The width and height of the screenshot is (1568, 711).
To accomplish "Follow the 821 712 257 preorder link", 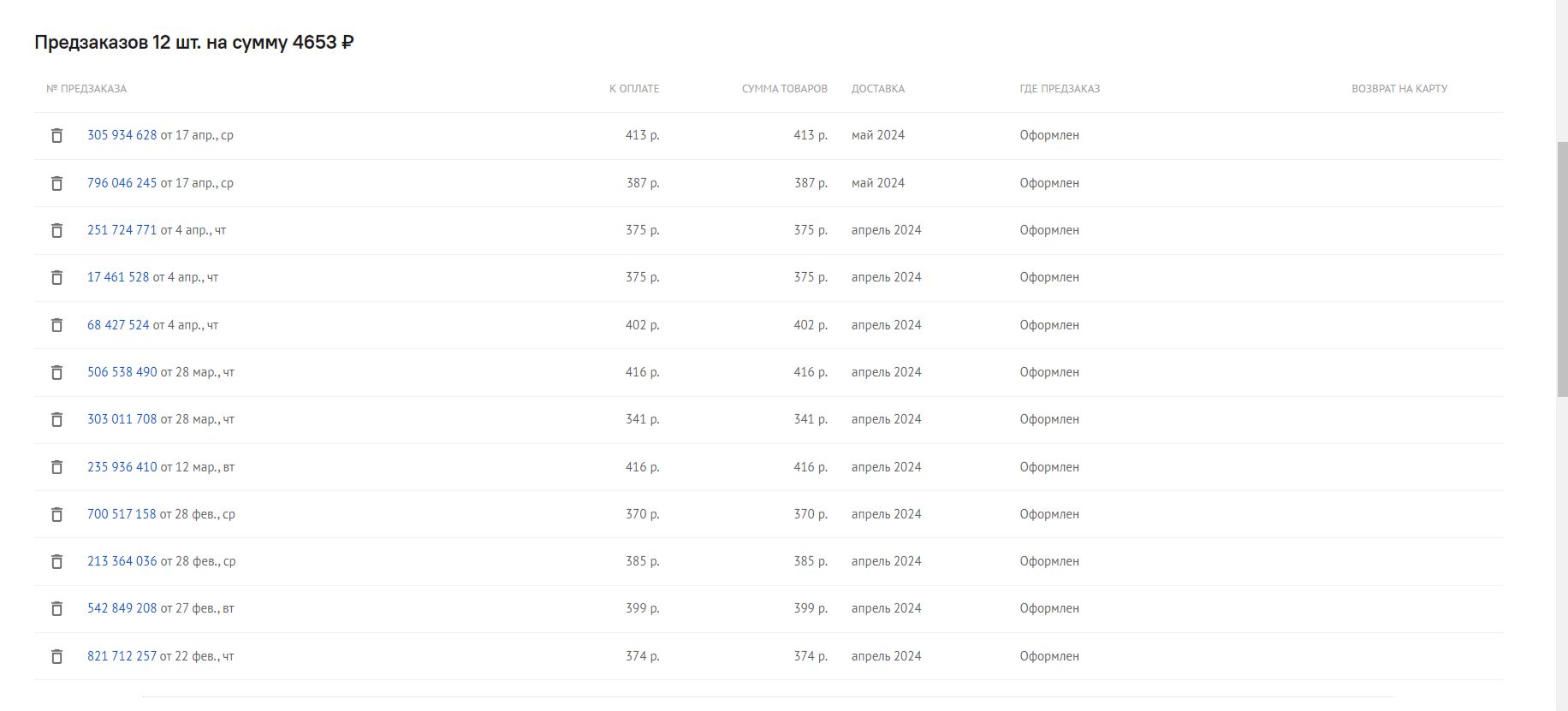I will (122, 656).
